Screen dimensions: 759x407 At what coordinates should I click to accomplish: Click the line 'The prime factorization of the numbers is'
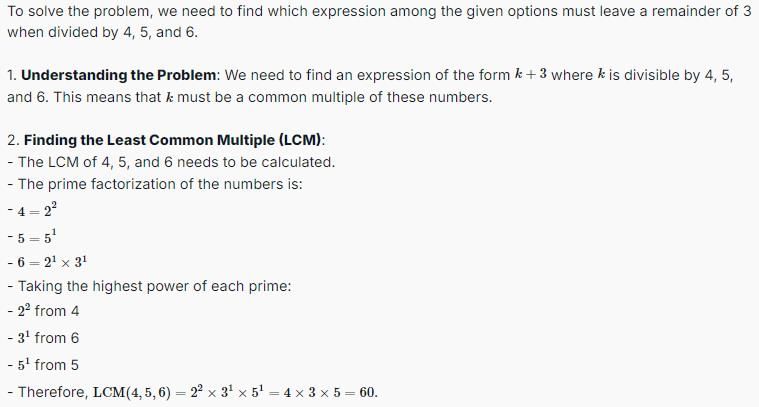[159, 184]
